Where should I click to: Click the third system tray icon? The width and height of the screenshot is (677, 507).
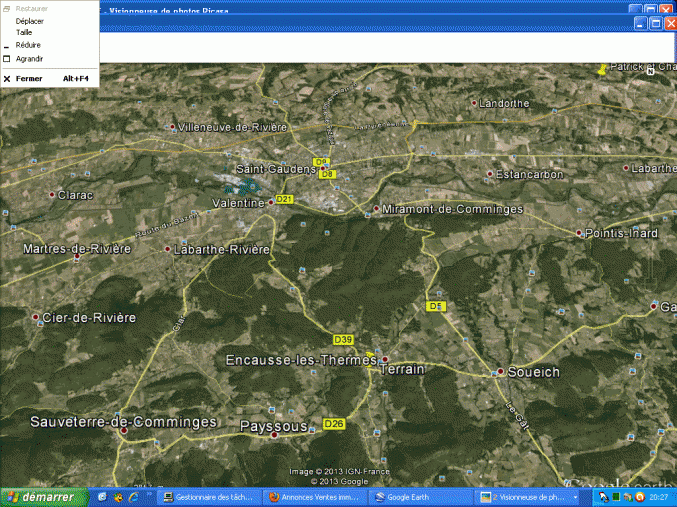627,497
